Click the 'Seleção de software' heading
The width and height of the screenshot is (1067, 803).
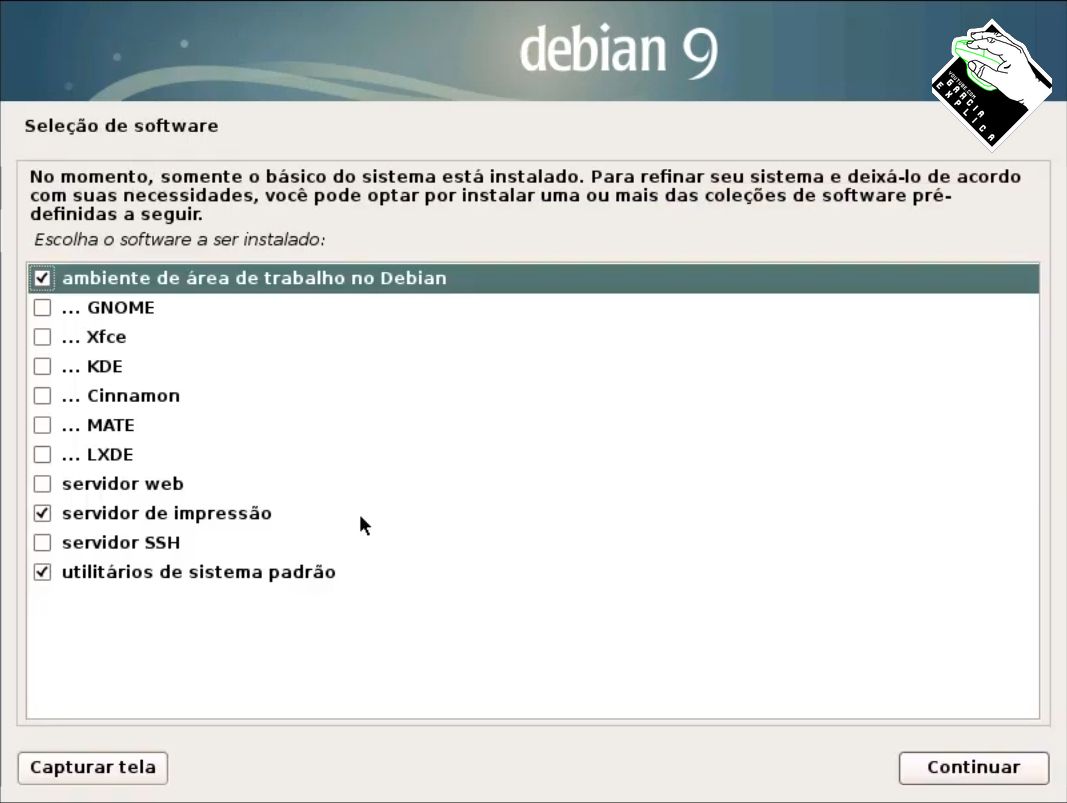point(121,126)
